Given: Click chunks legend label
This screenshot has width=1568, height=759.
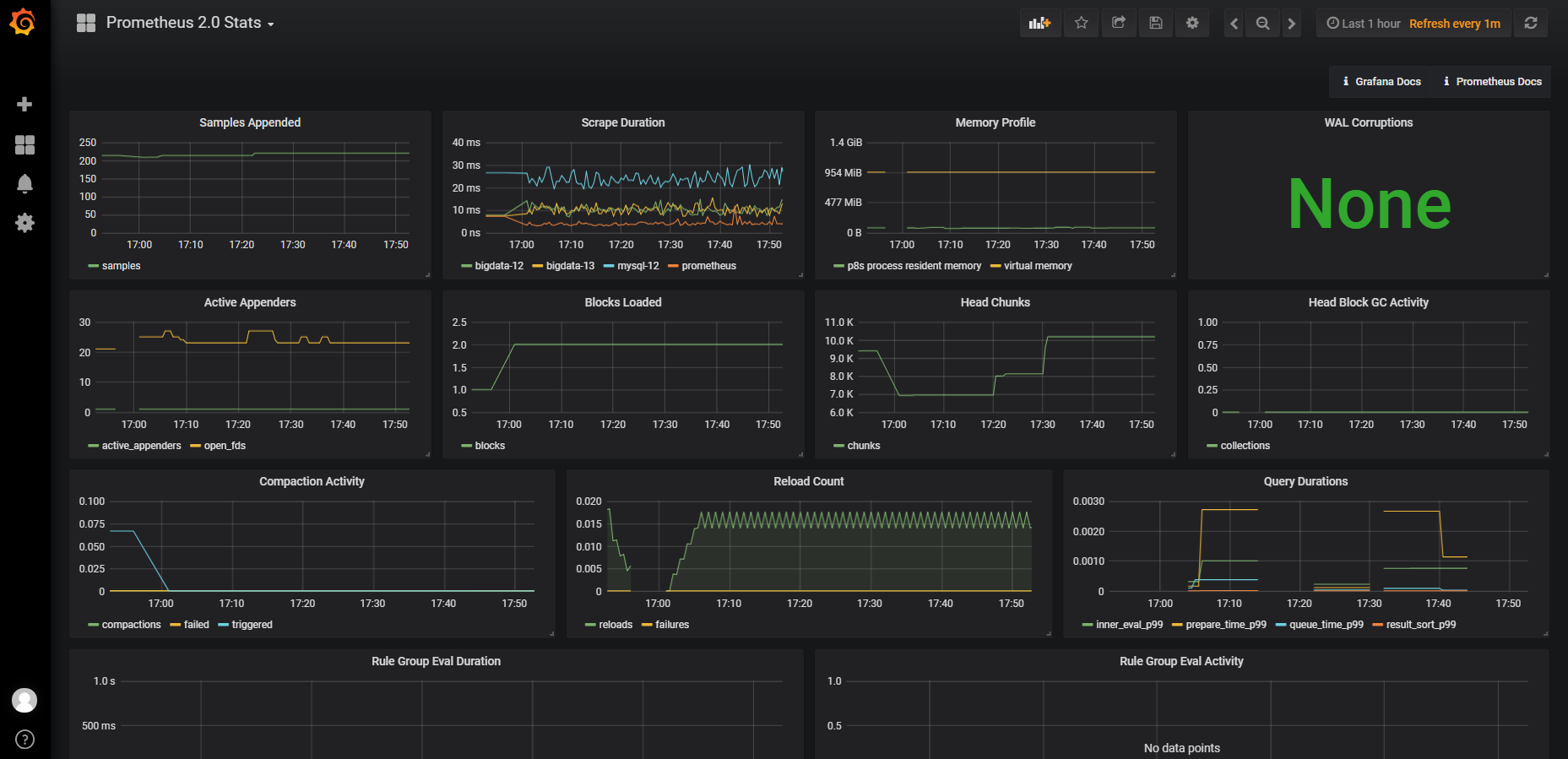Looking at the screenshot, I should click(864, 446).
